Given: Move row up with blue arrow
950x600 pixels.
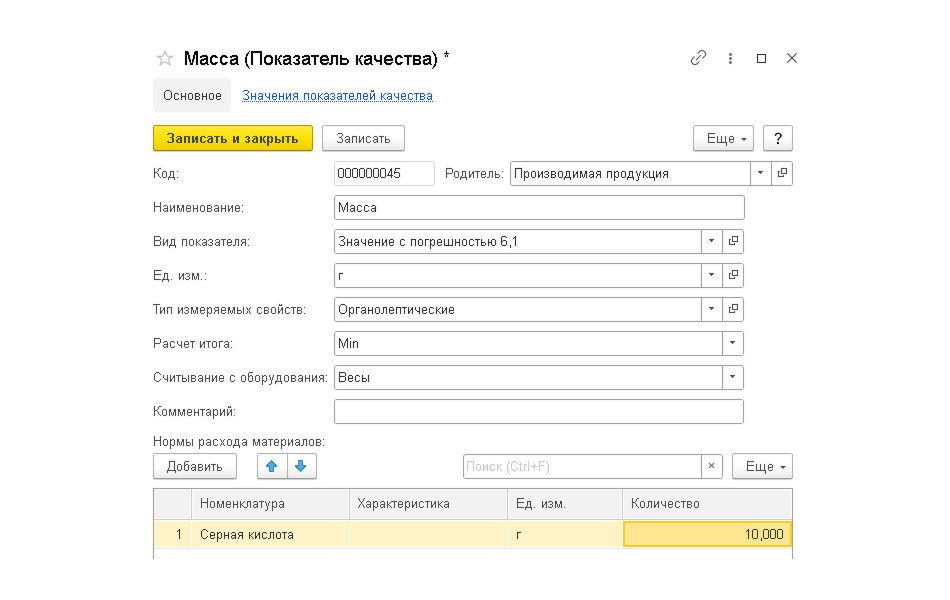Looking at the screenshot, I should coord(272,466).
